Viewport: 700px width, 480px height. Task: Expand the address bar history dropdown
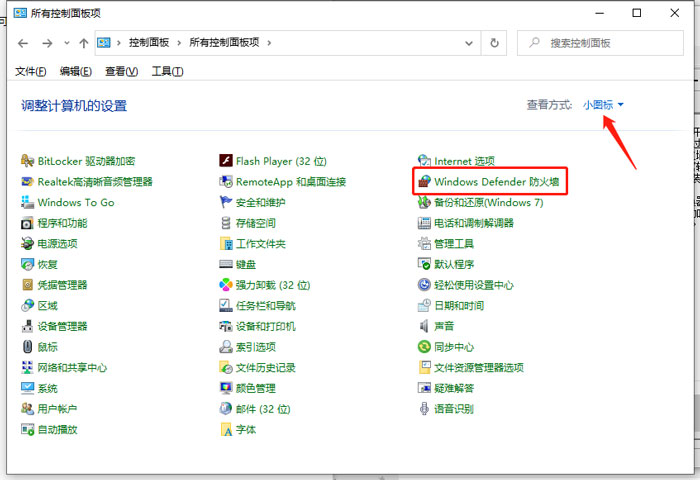click(x=469, y=43)
